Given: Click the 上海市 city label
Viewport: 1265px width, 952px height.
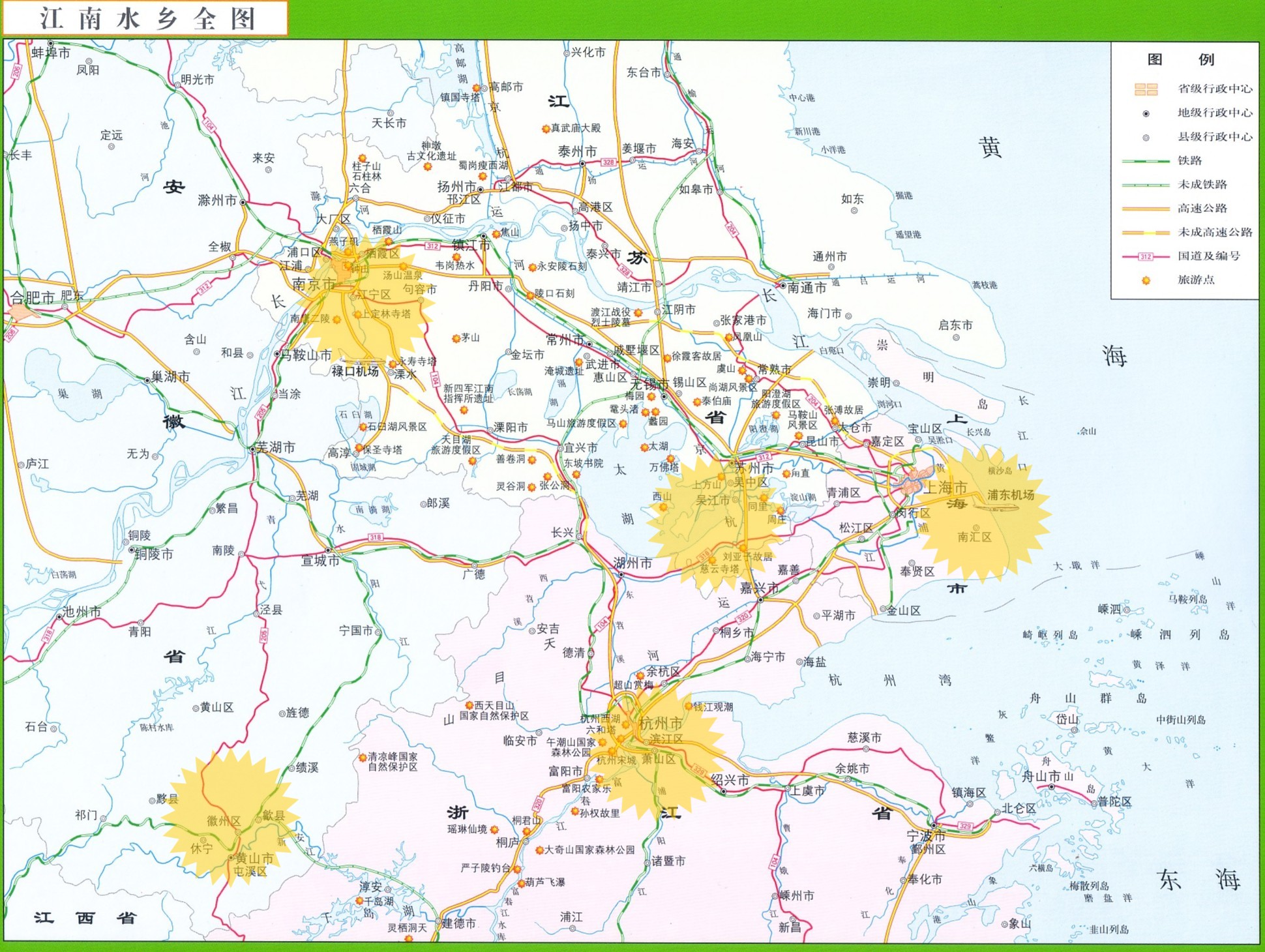Looking at the screenshot, I should tap(946, 487).
